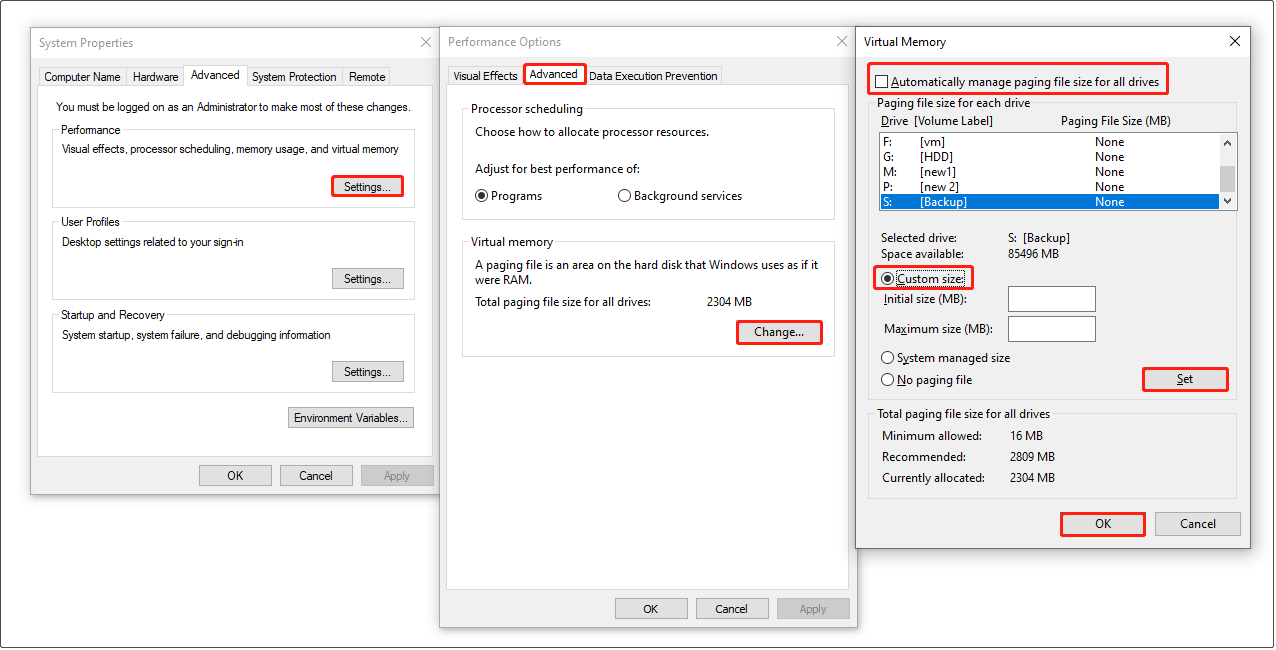
Task: Switch to Computer Name tab
Action: tap(82, 77)
